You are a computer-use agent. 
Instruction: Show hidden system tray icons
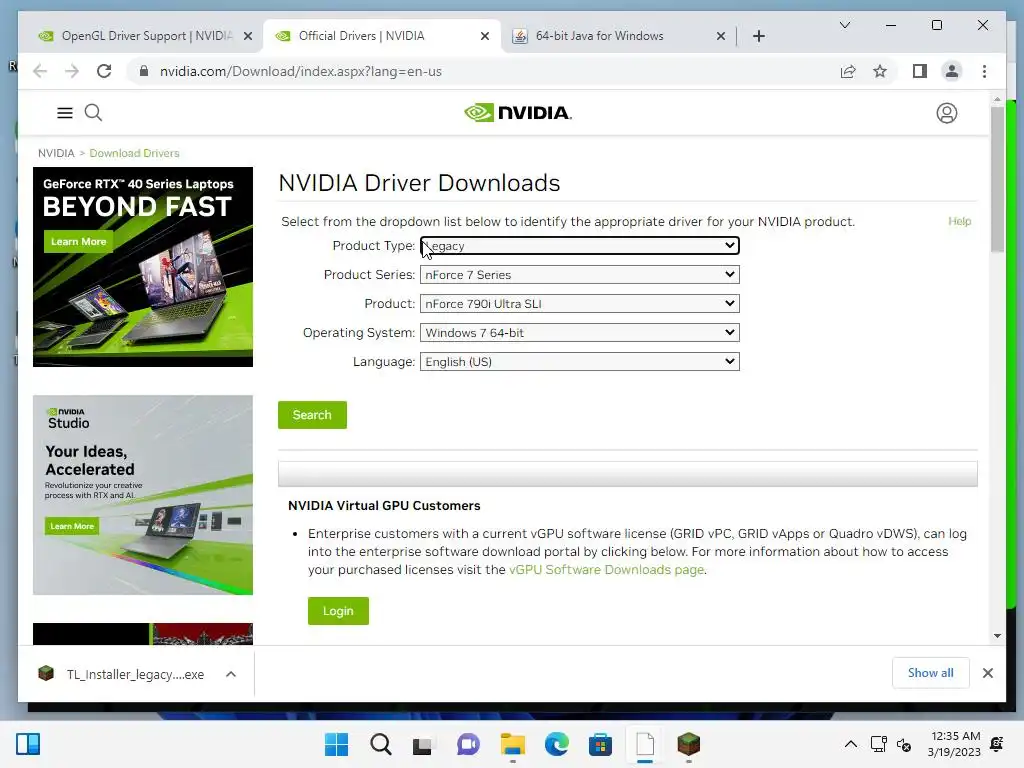point(850,744)
